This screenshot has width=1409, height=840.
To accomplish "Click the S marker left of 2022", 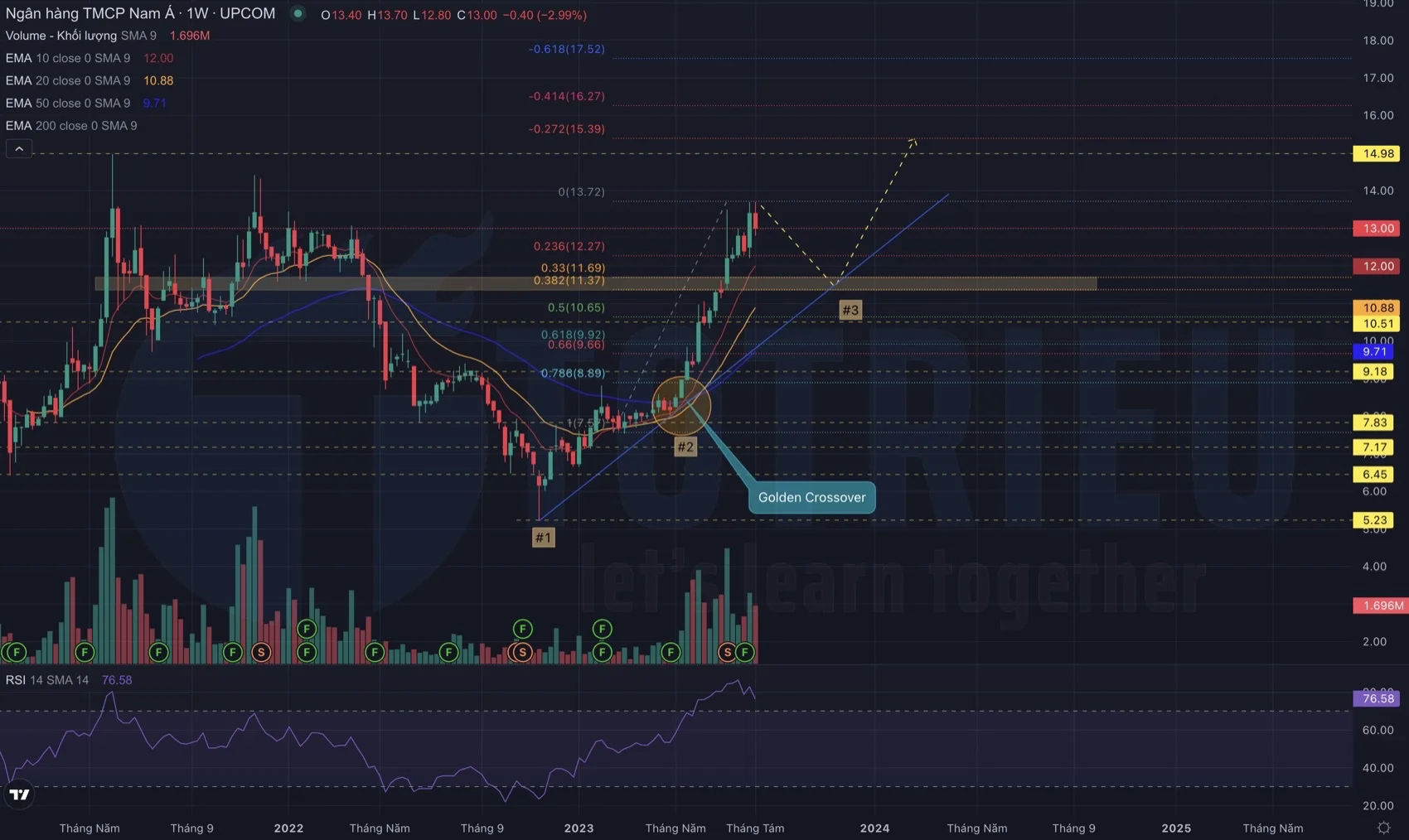I will coord(261,653).
